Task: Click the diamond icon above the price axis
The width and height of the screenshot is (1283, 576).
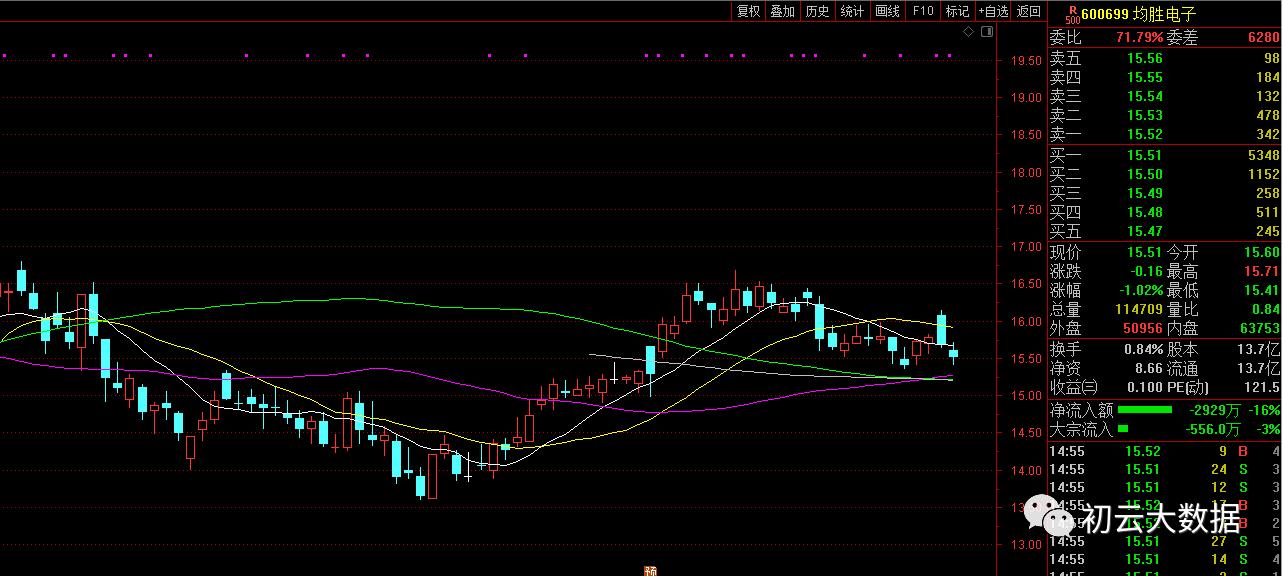Action: (968, 32)
